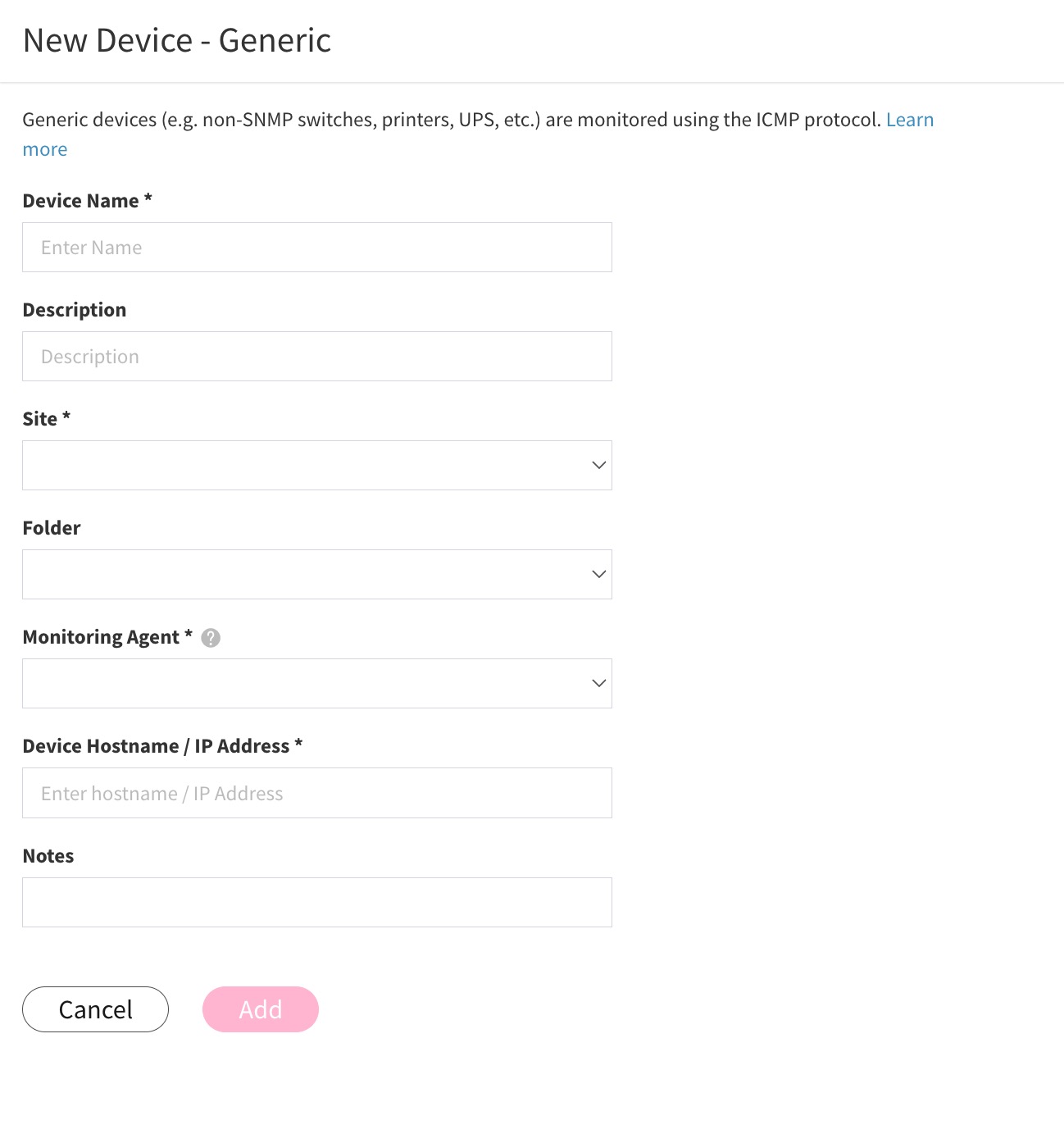
Task: Click into the Description input box
Action: click(317, 356)
